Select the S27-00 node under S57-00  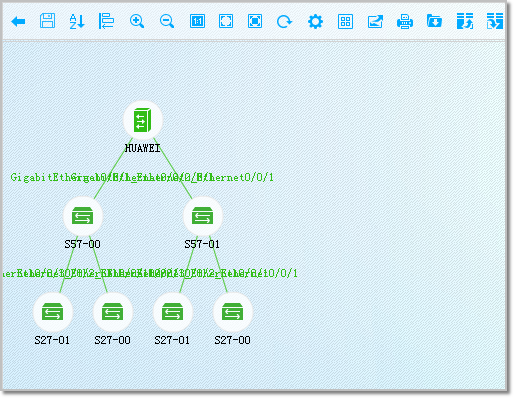click(113, 313)
